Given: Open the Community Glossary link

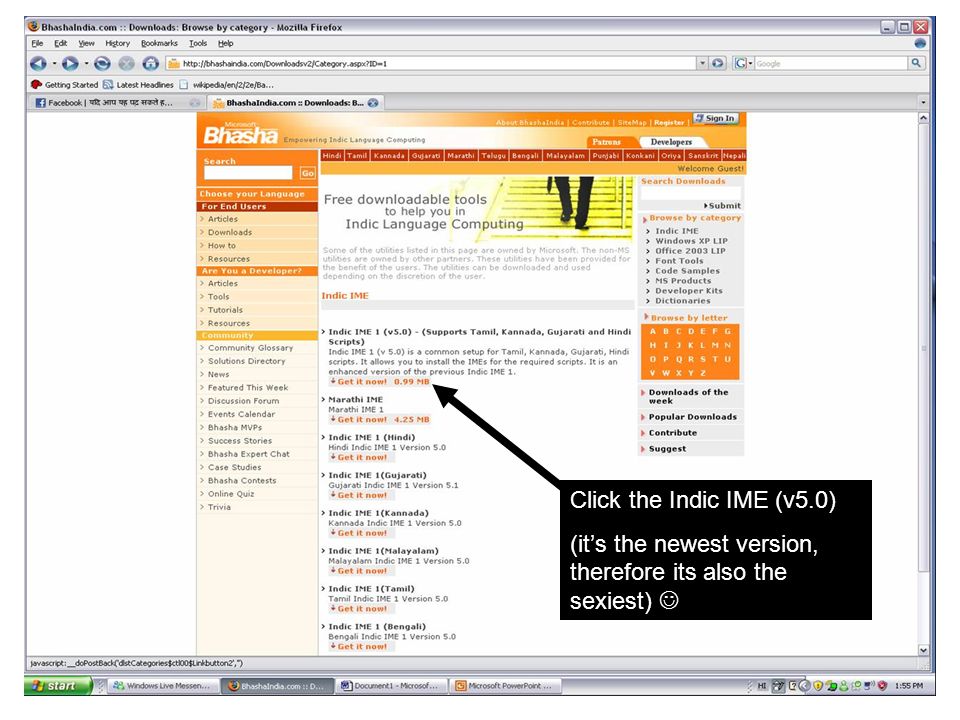Looking at the screenshot, I should pos(250,348).
